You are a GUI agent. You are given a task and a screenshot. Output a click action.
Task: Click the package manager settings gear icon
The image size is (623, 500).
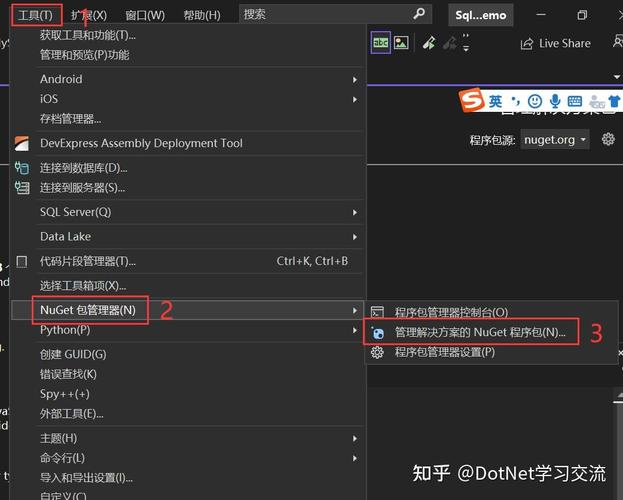(377, 352)
